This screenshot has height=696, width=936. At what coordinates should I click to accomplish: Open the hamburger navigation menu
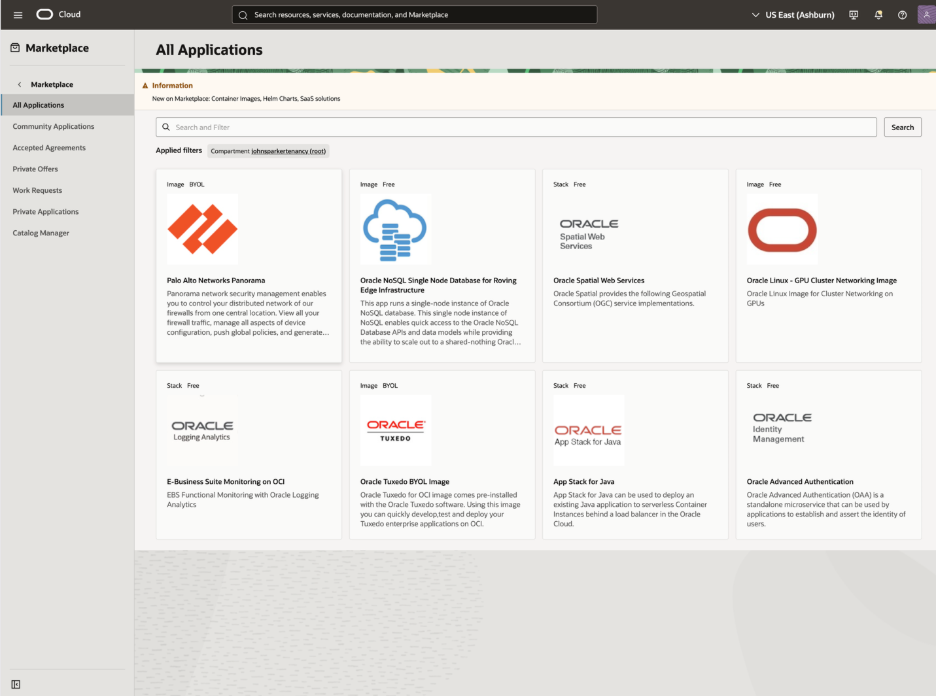17,15
